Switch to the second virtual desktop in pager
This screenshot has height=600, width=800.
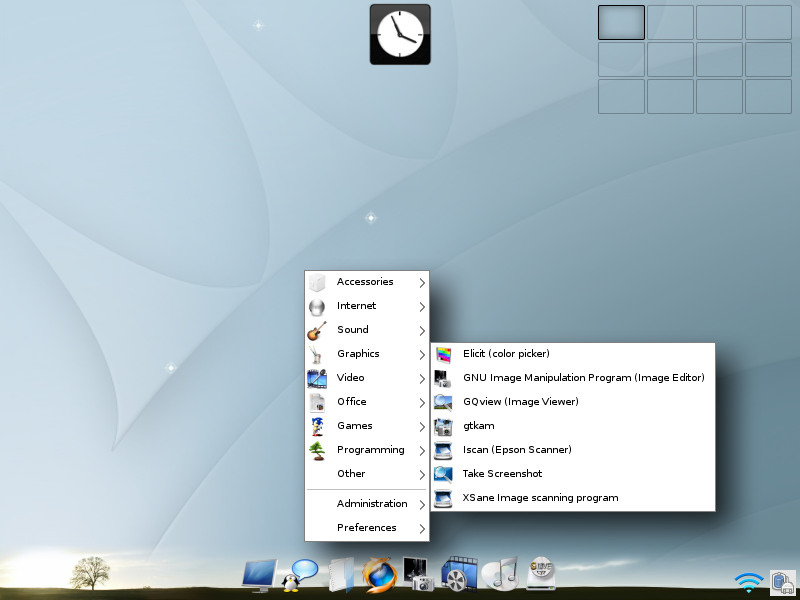click(x=670, y=22)
